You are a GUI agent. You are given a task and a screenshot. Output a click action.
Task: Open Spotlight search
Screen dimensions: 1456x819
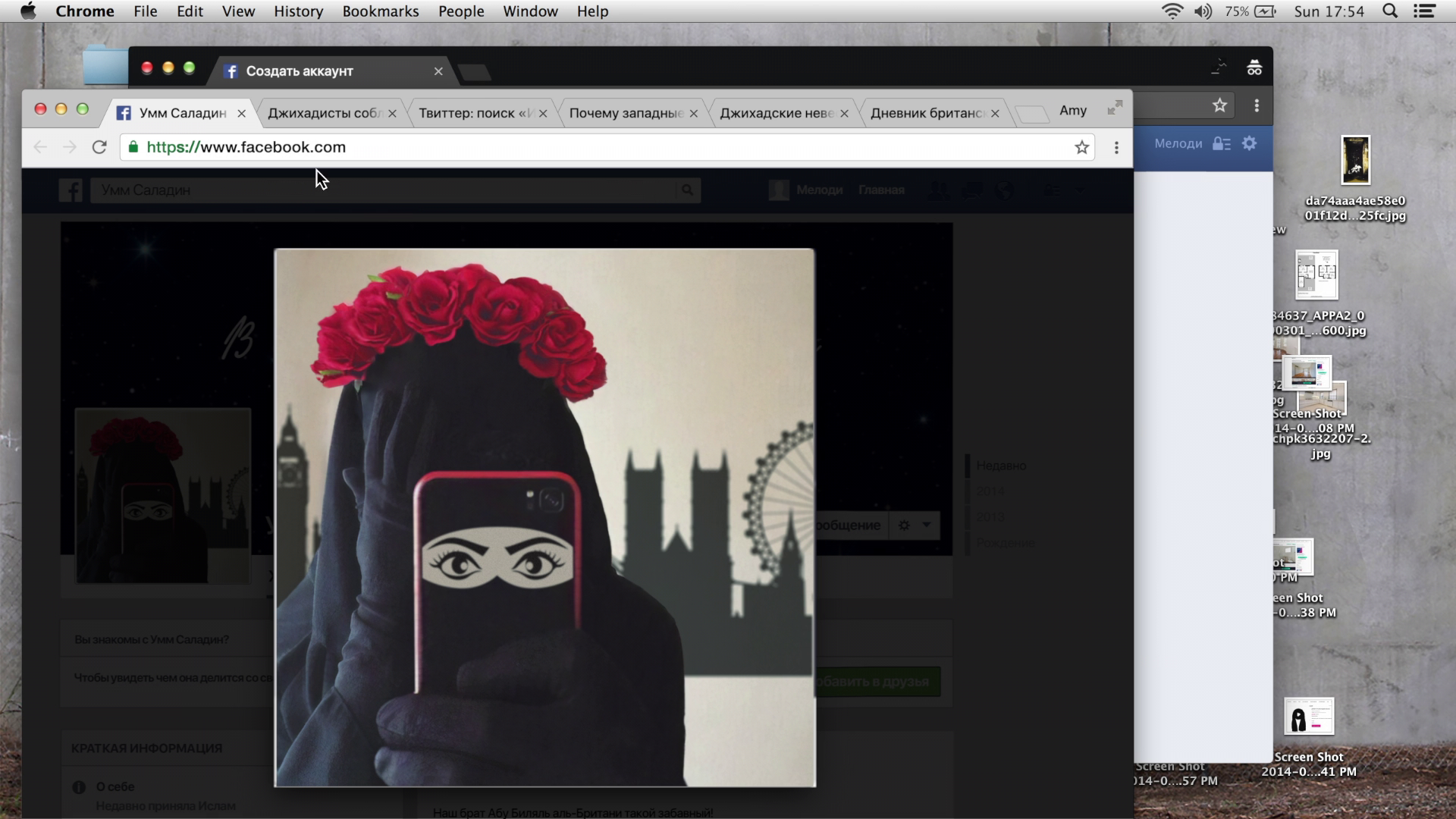pos(1390,11)
